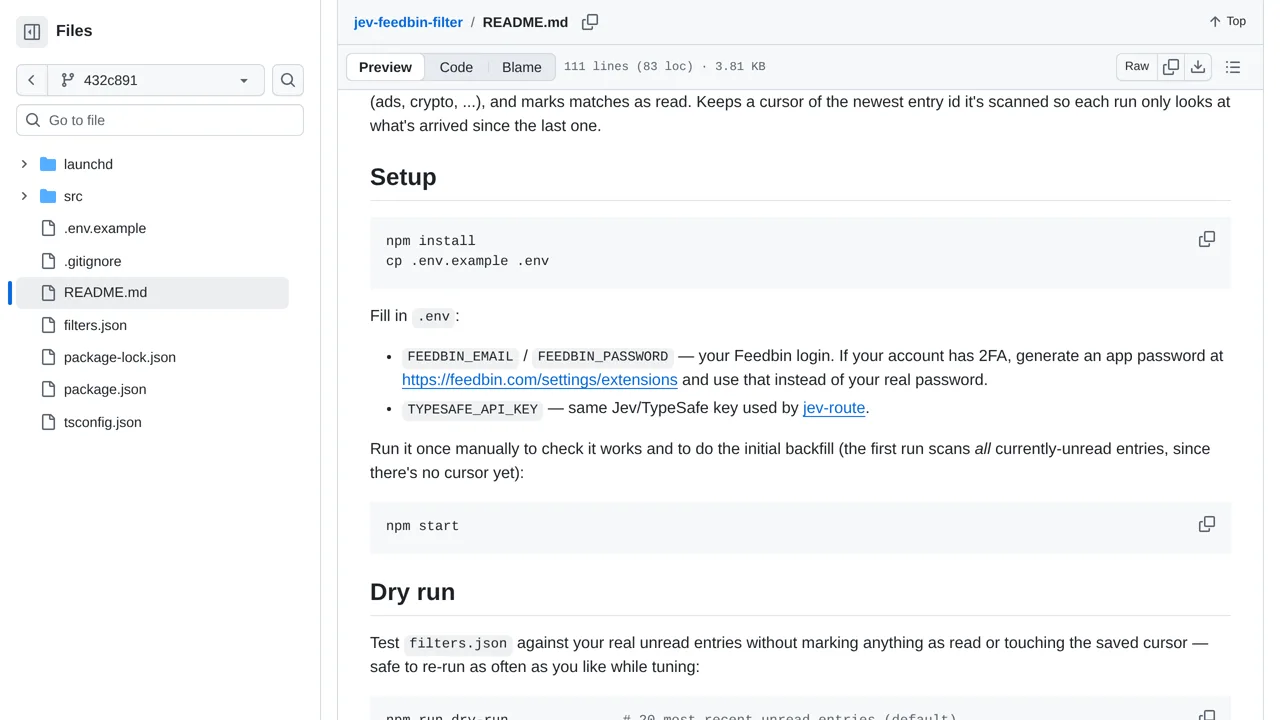Image resolution: width=1280 pixels, height=720 pixels.
Task: Switch to the Blame tab
Action: [x=522, y=67]
